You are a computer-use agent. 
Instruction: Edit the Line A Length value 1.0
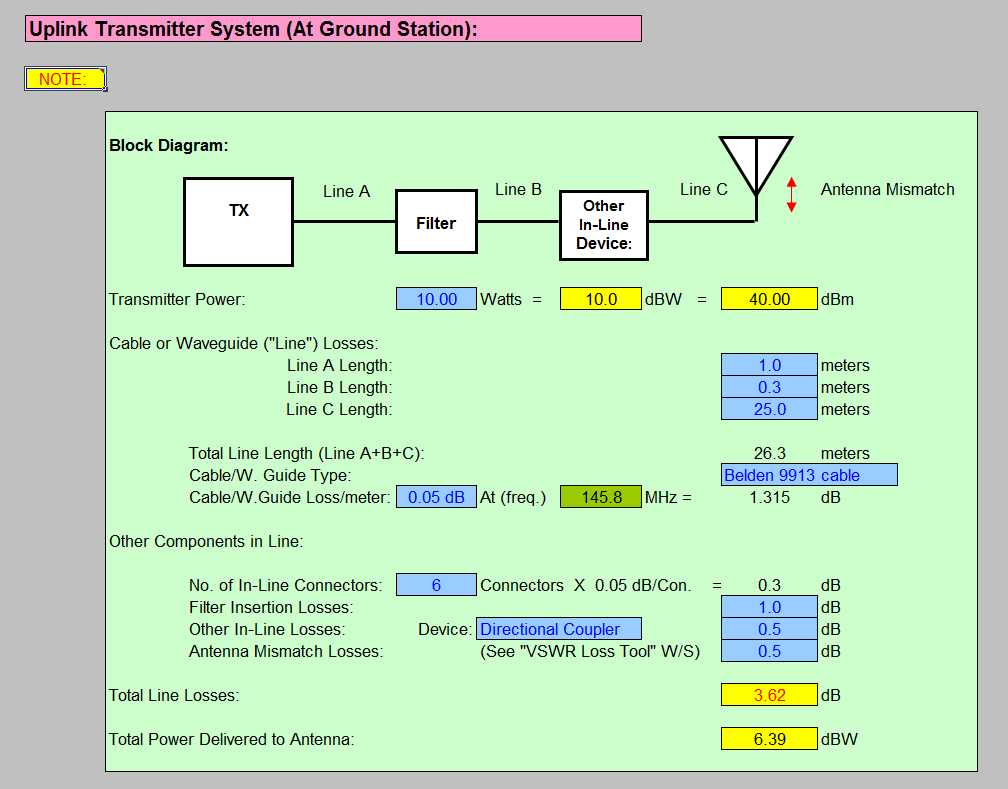(x=769, y=365)
